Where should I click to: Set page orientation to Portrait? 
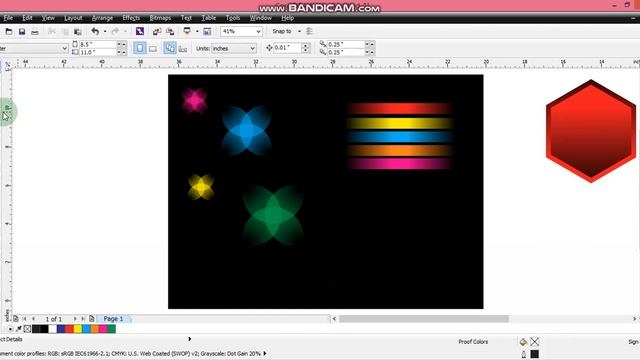140,48
